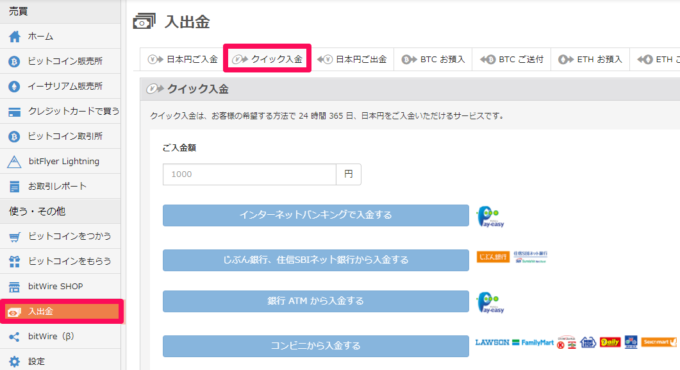Click the bitWire SHOP store icon
680x370 pixels.
coord(14,287)
